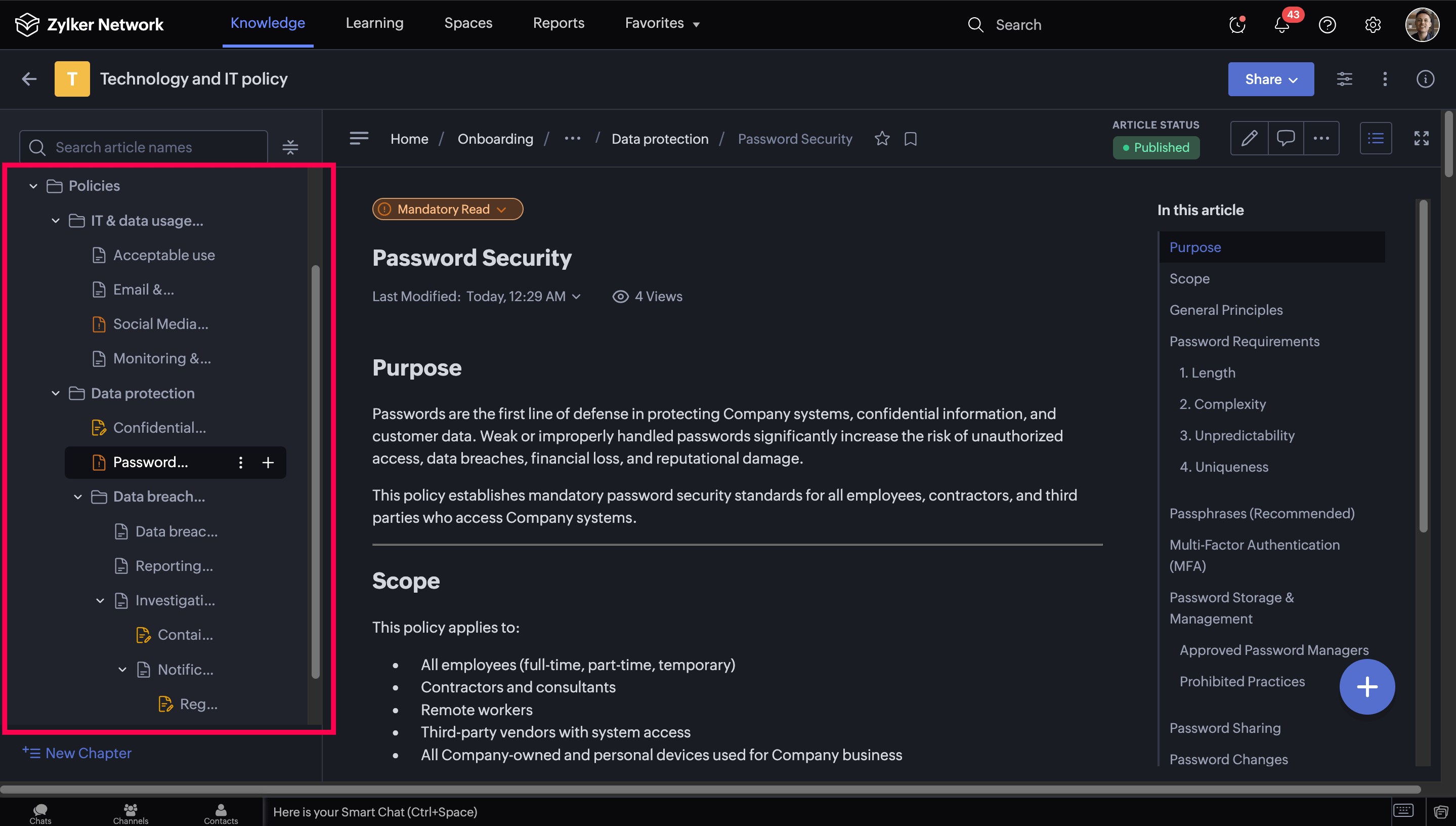Toggle the left sidebar hamburger icon

[359, 138]
